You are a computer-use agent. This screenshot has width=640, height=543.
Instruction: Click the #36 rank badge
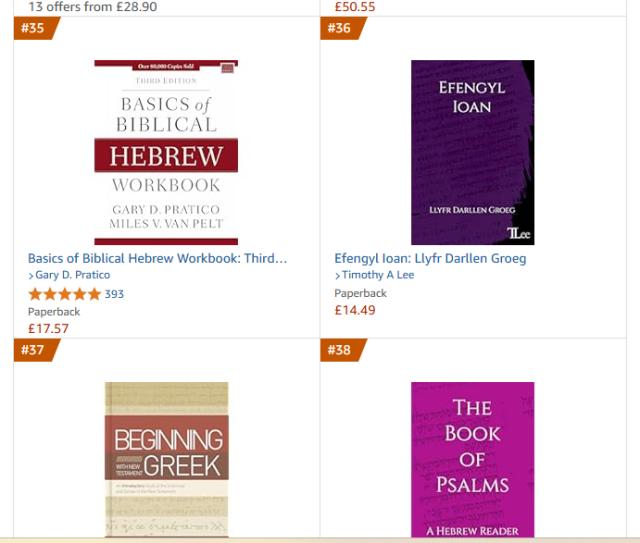click(x=342, y=28)
